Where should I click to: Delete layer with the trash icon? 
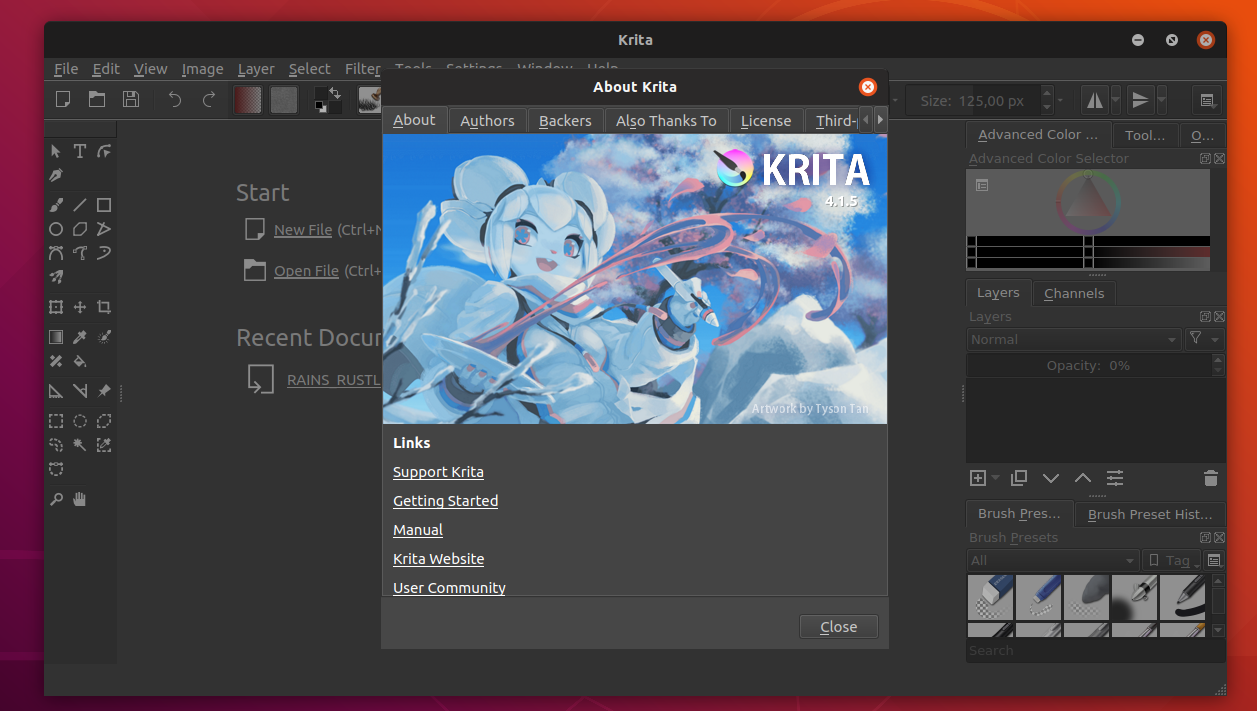click(x=1210, y=478)
